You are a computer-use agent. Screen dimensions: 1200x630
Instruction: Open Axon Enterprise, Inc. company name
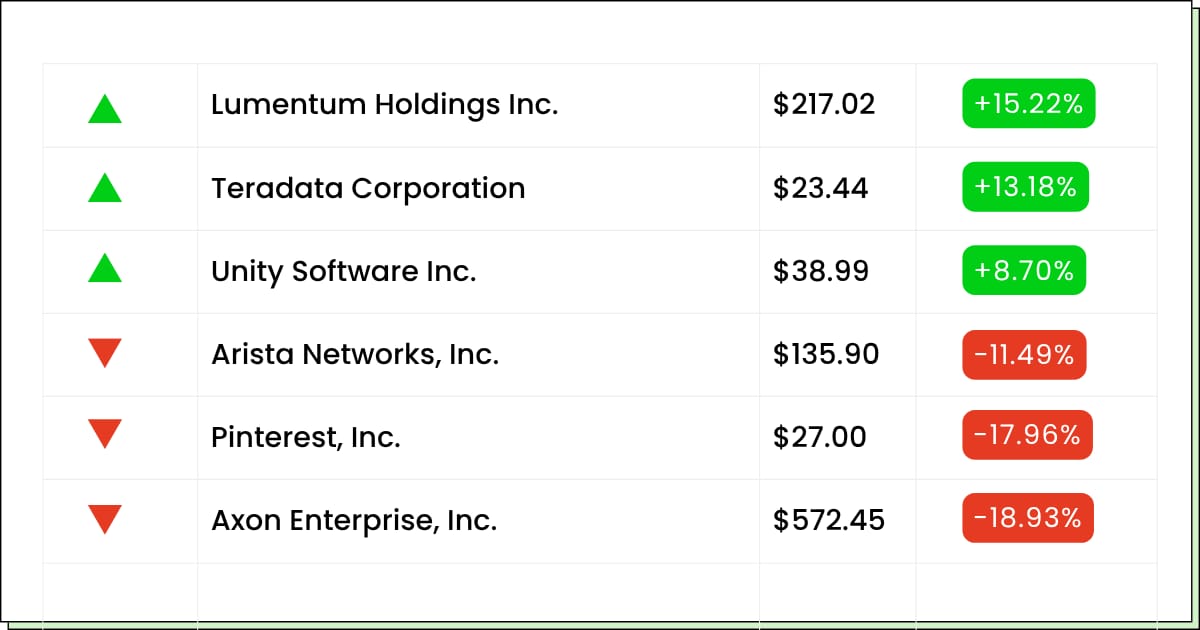point(354,520)
